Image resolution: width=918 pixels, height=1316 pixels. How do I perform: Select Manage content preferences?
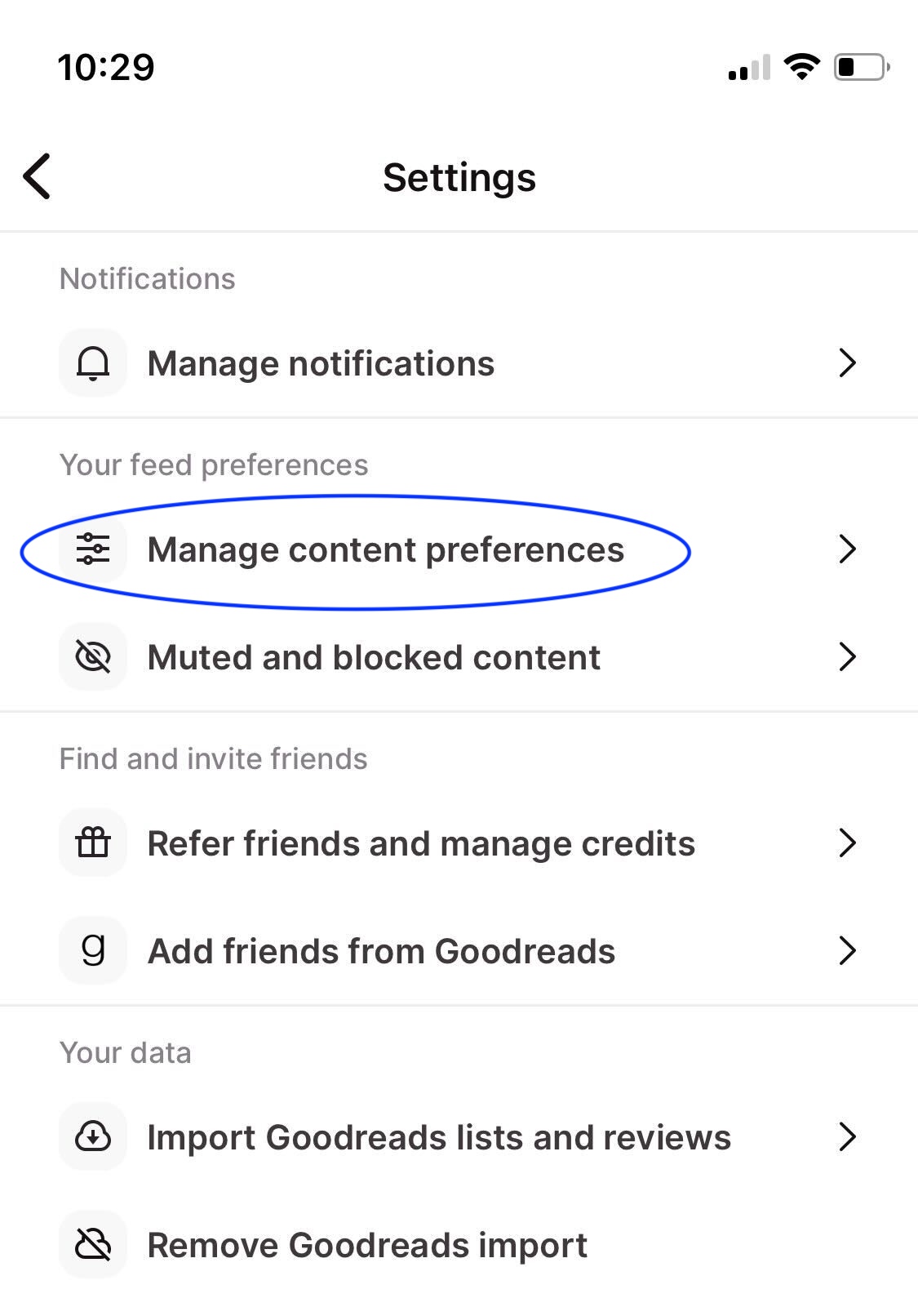(459, 549)
